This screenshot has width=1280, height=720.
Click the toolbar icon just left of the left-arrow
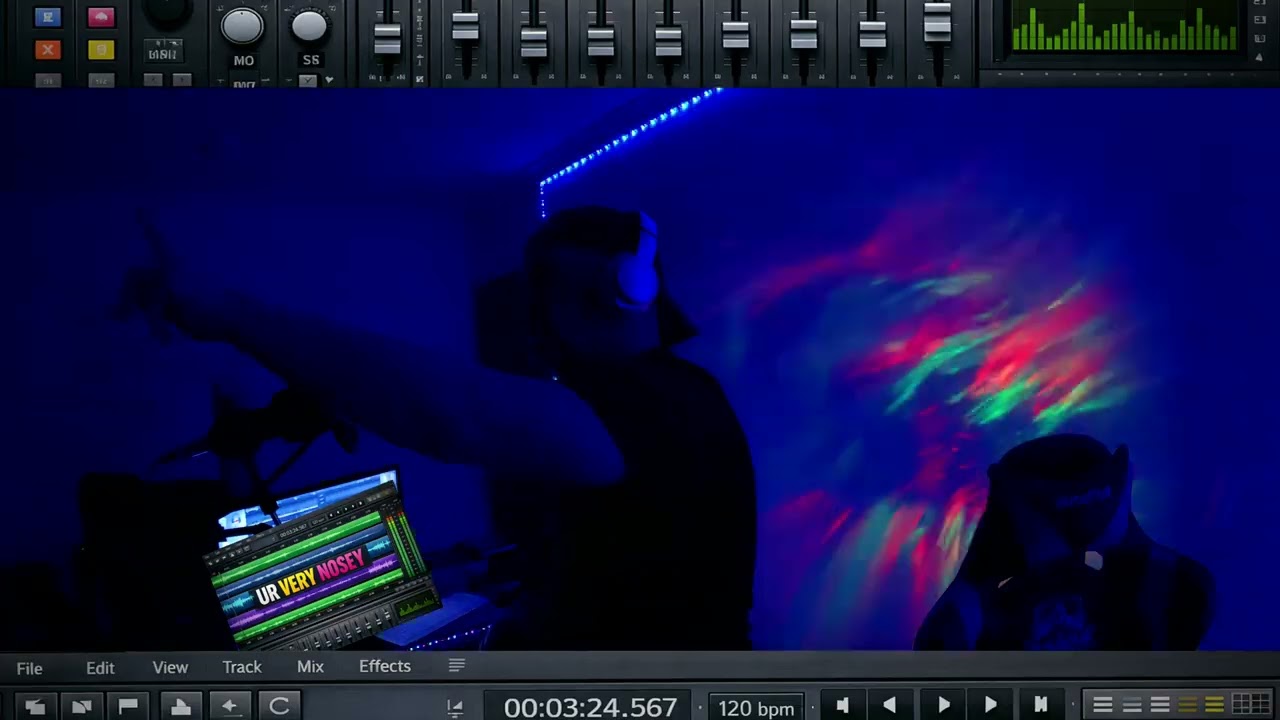point(181,706)
